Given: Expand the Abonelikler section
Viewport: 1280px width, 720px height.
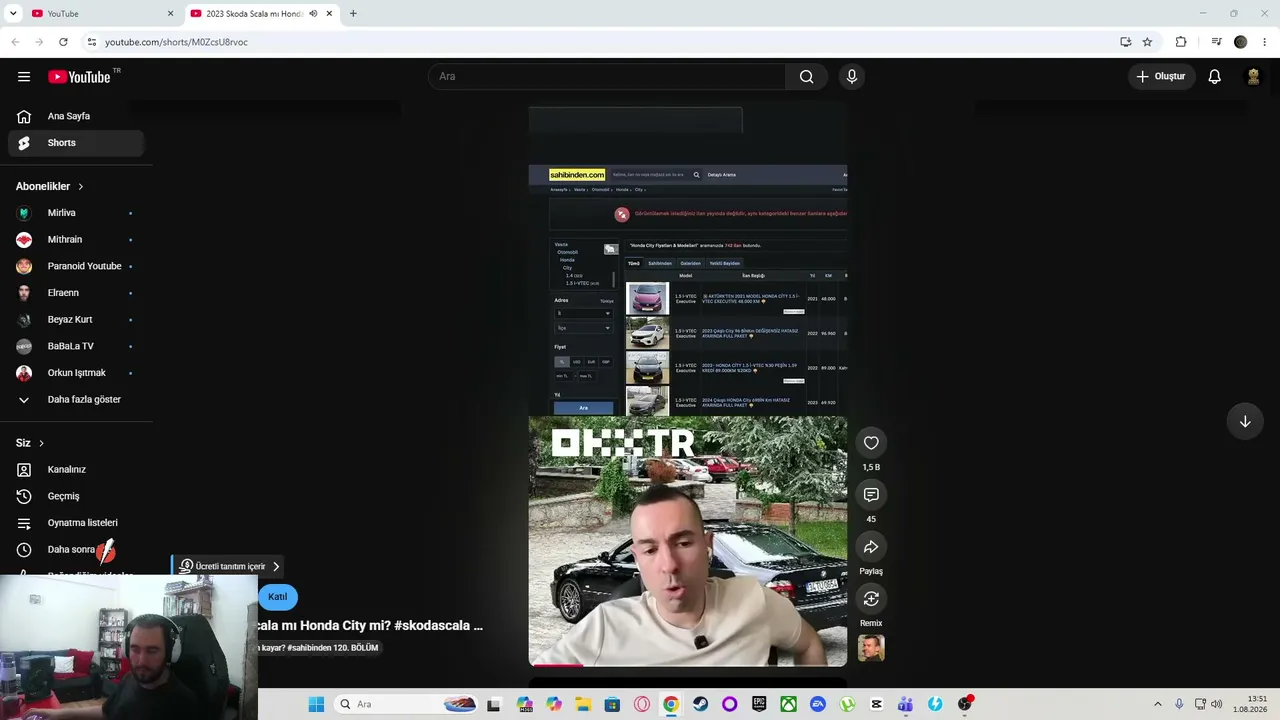Looking at the screenshot, I should point(50,187).
